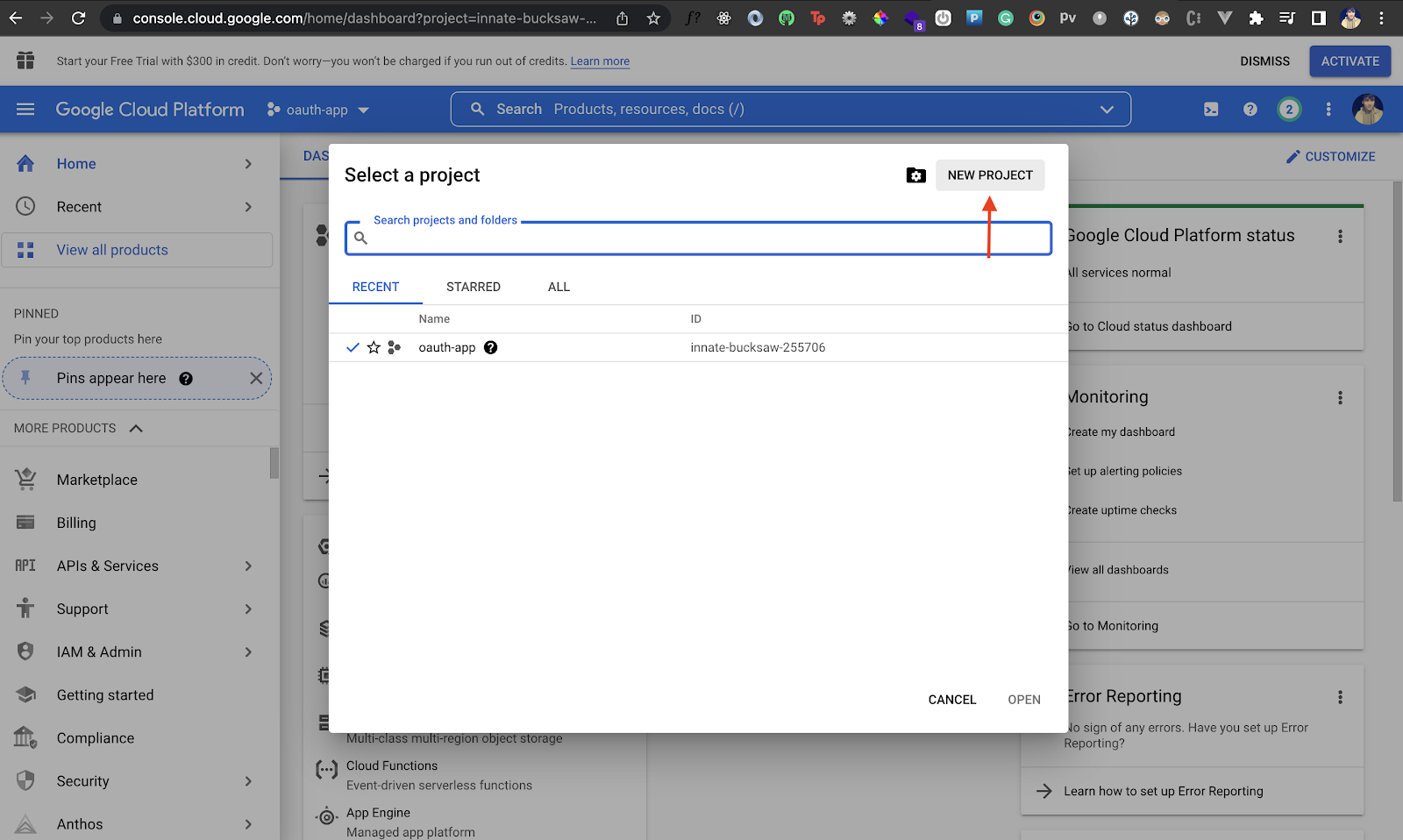Reload the browser page
The width and height of the screenshot is (1403, 840).
pos(79,18)
